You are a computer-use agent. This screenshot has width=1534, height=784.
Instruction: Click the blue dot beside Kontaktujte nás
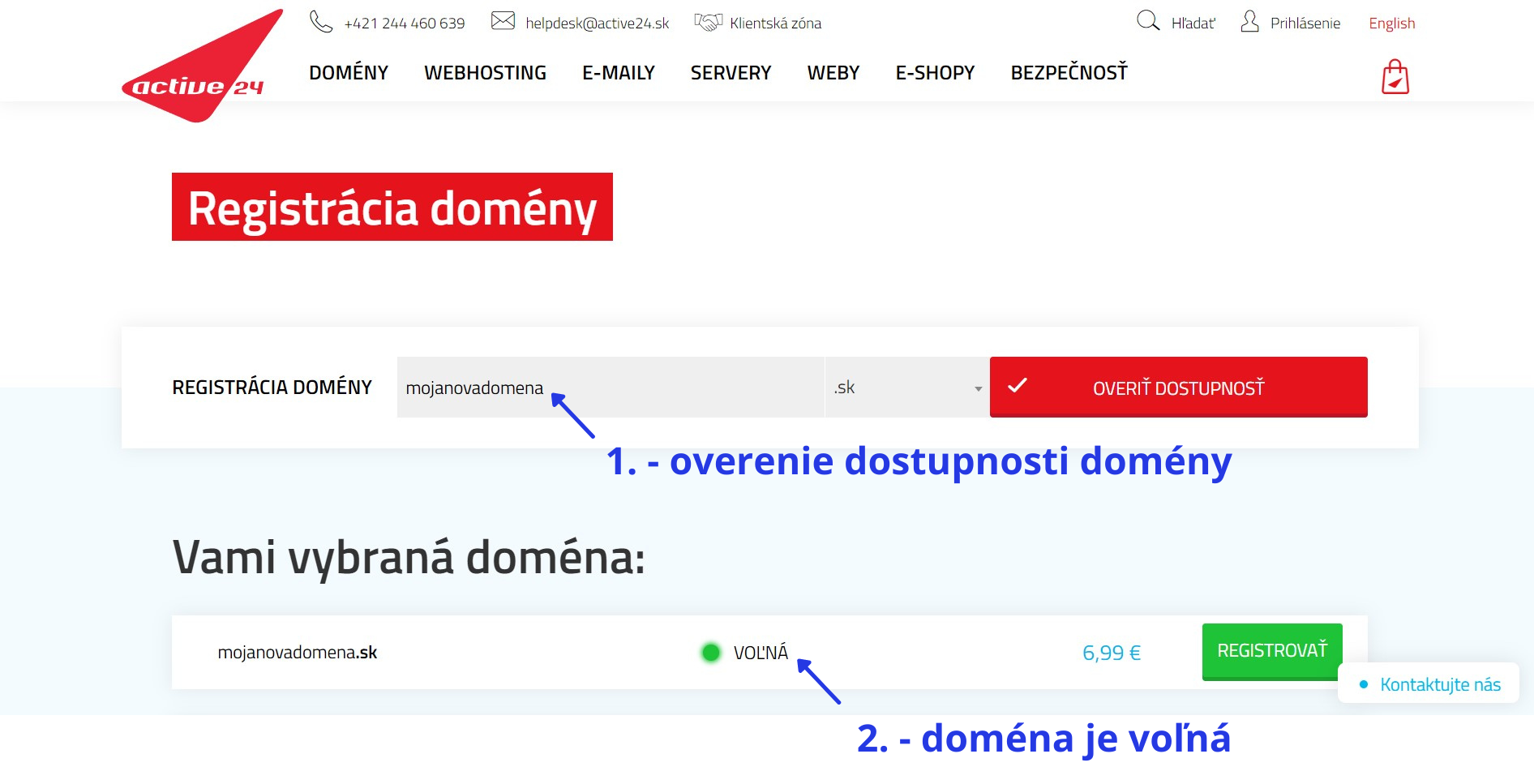pos(1365,683)
